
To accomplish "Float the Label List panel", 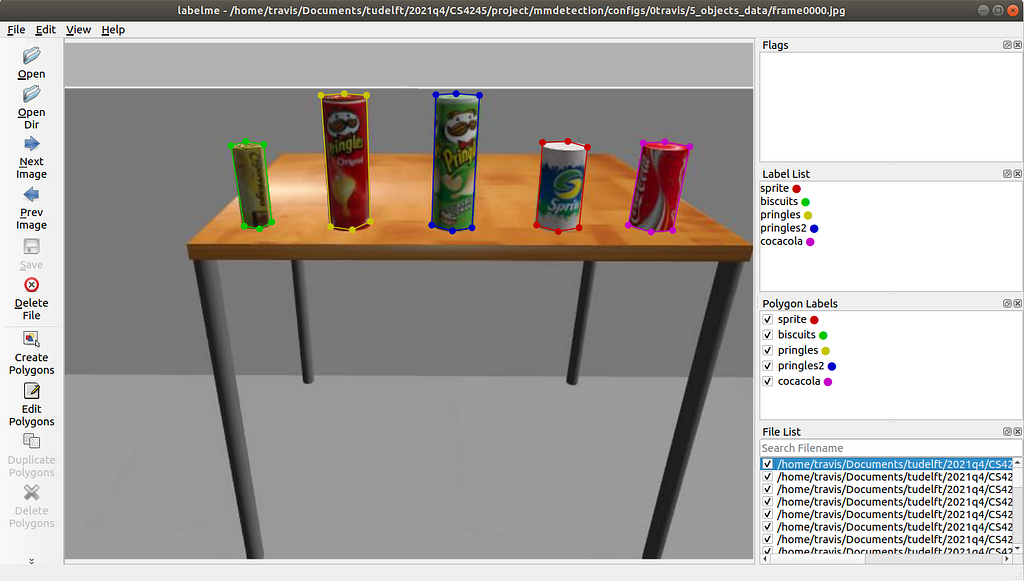I will click(x=1007, y=174).
